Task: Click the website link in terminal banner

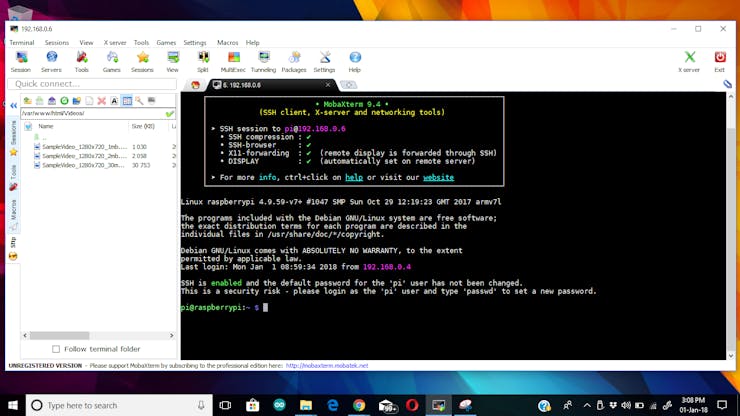Action: click(438, 178)
